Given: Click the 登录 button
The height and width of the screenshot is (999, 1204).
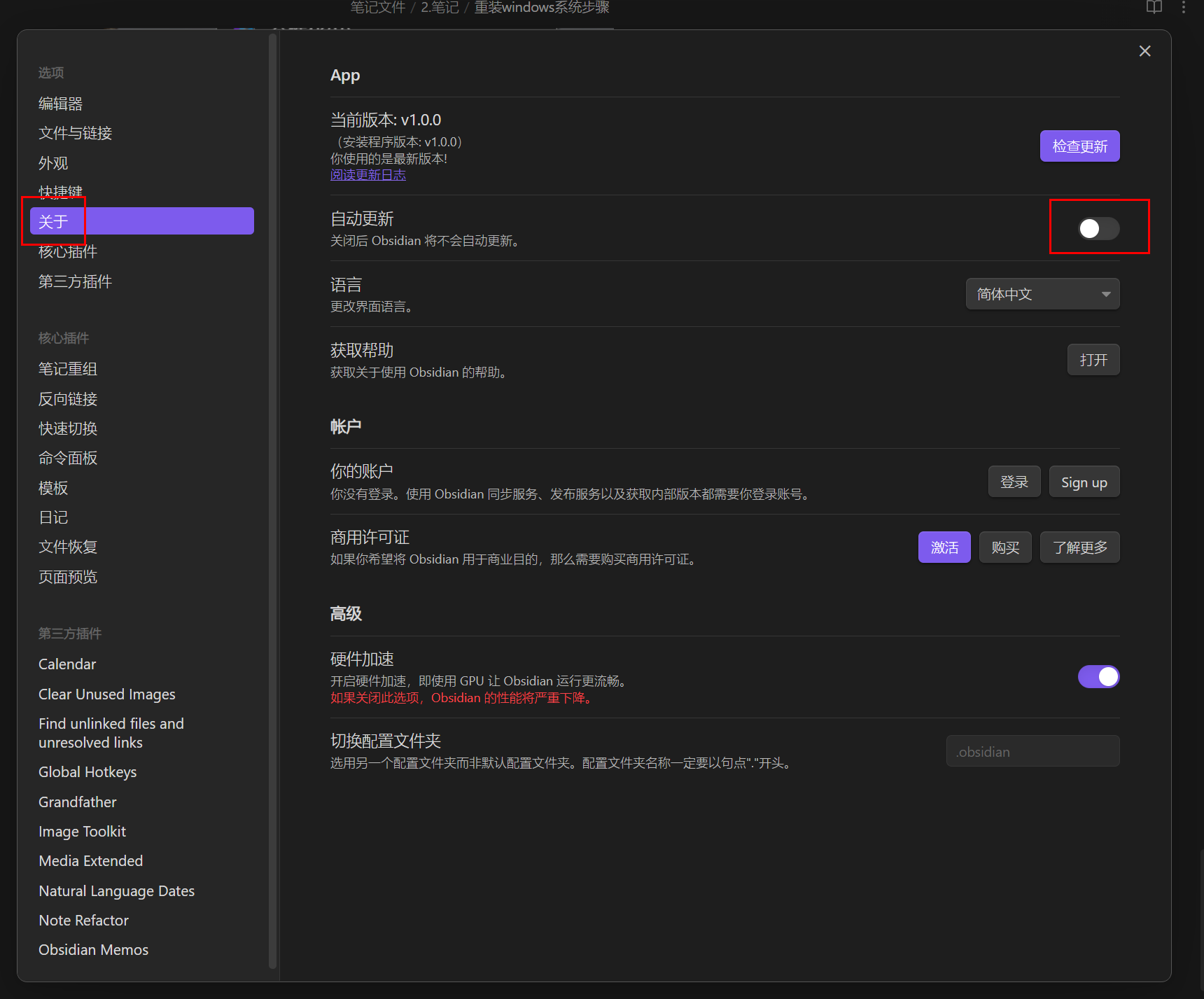Looking at the screenshot, I should coord(1014,482).
